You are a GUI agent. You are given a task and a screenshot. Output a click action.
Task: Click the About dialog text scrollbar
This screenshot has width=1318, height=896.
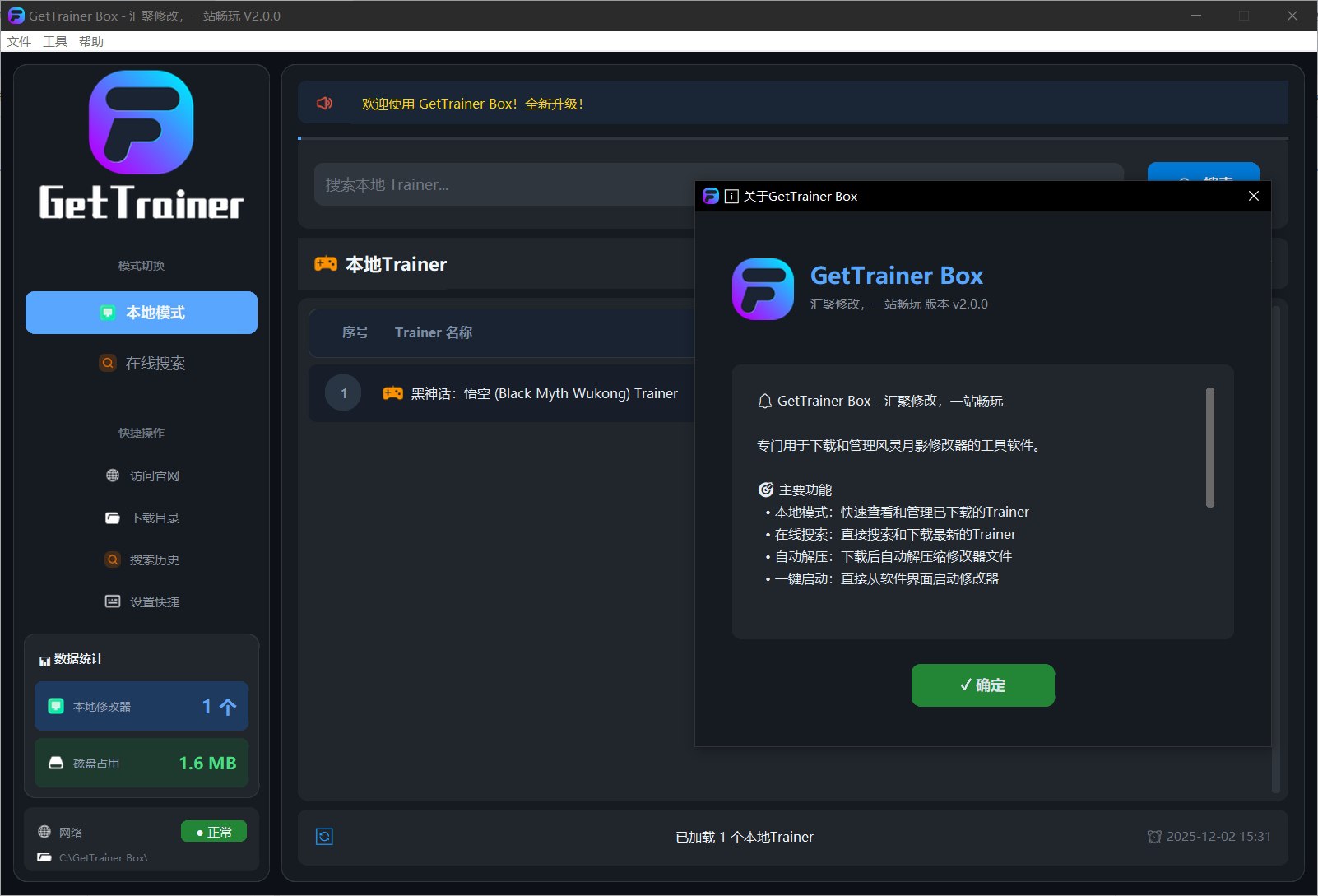[x=1209, y=448]
